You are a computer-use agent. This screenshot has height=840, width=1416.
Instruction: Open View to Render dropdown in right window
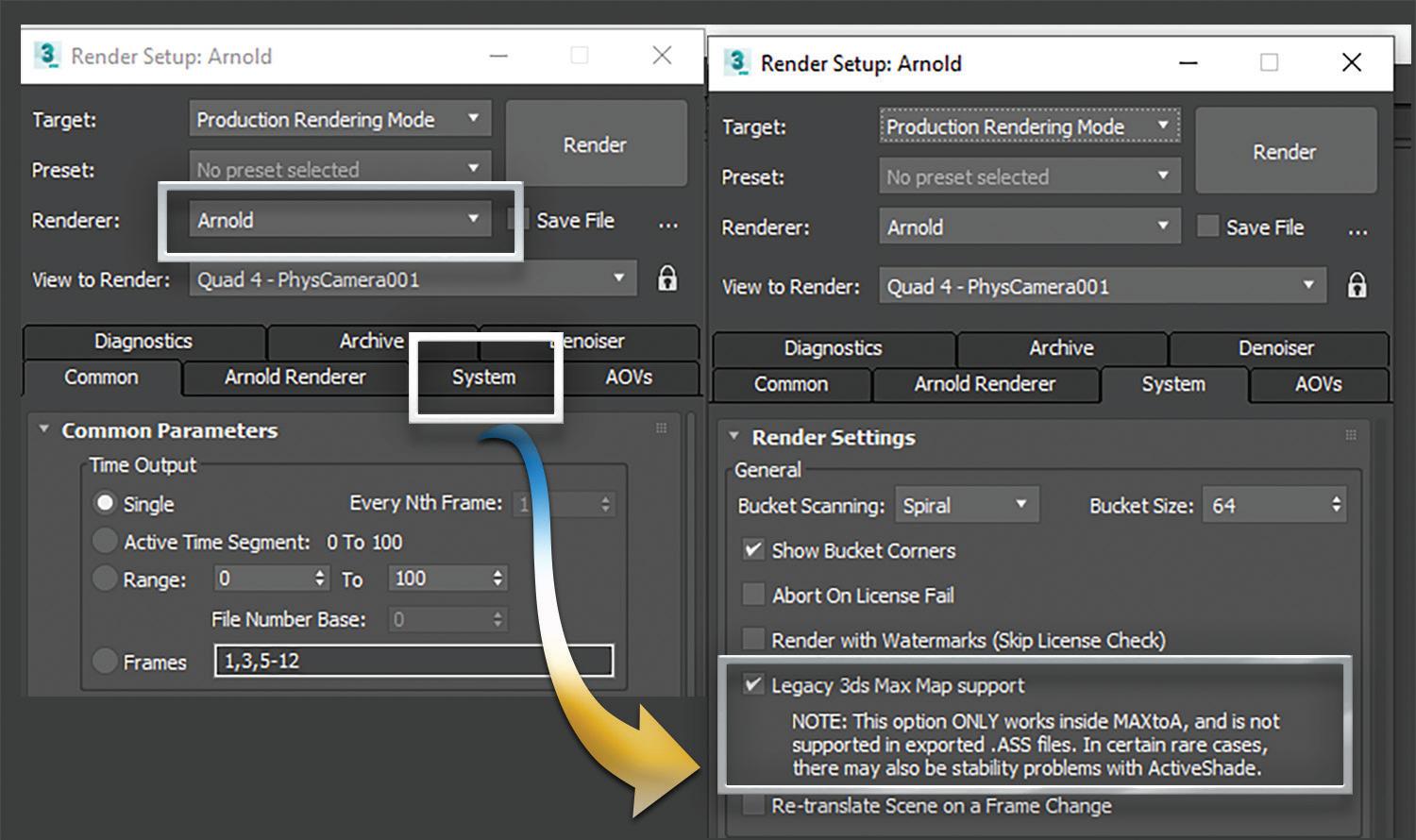(x=1103, y=286)
